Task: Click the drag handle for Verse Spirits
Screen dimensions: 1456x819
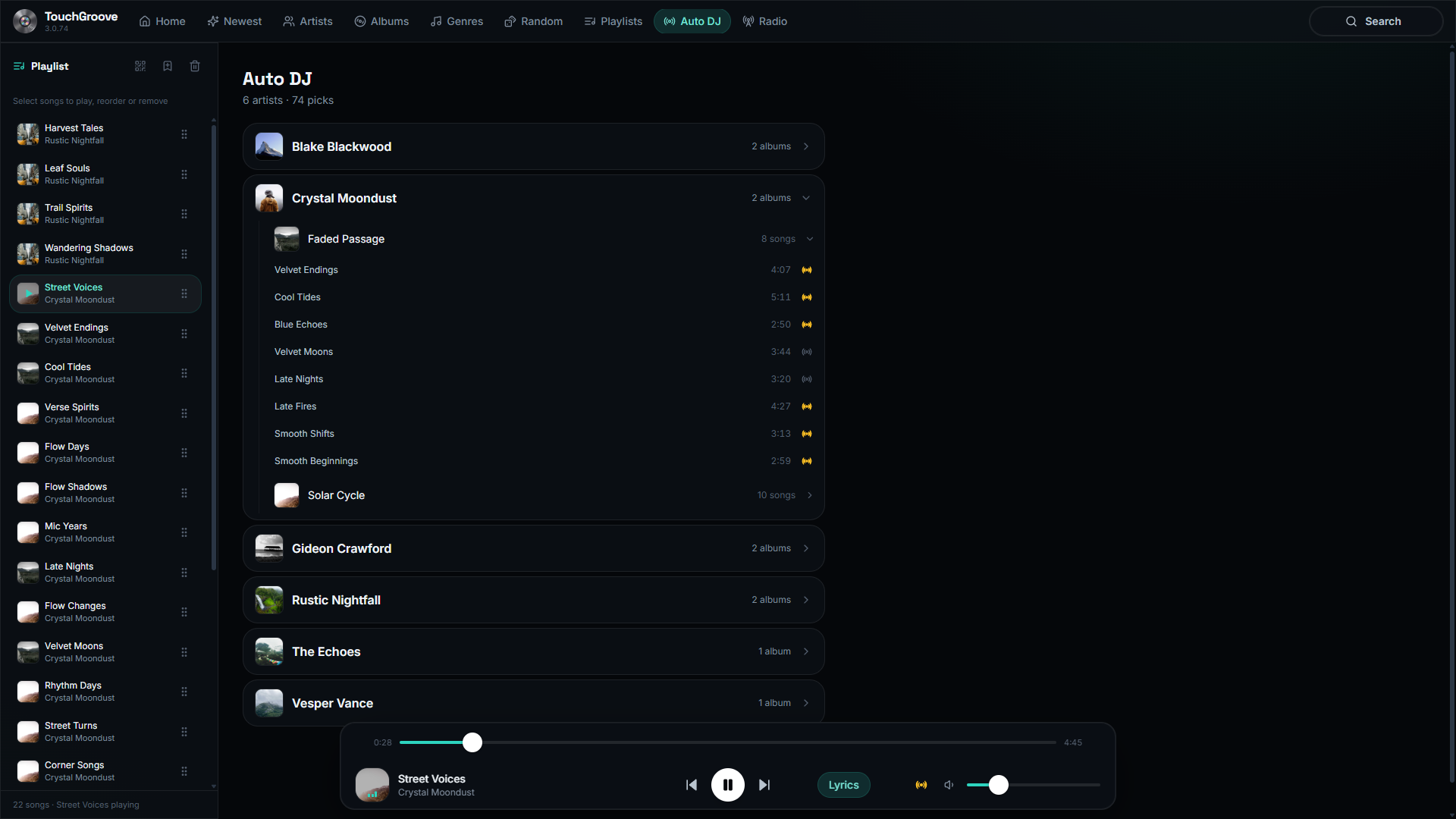Action: [x=184, y=413]
